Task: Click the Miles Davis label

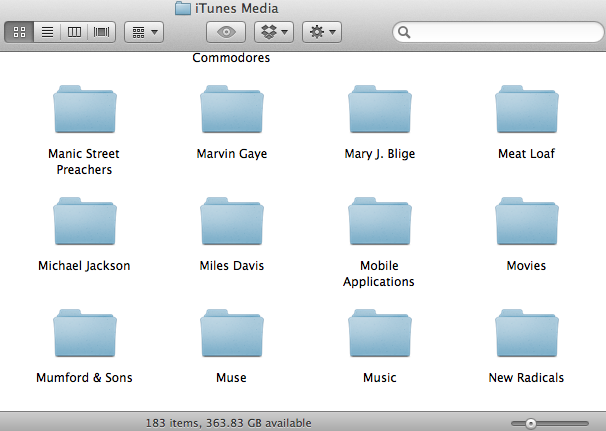Action: tap(232, 266)
